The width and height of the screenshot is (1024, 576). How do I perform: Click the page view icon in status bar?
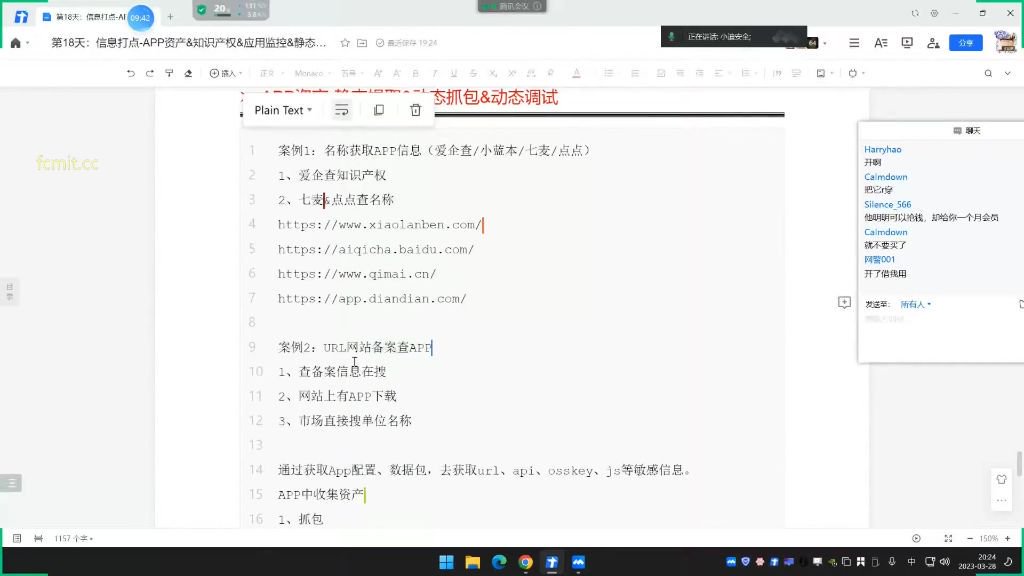(17, 538)
